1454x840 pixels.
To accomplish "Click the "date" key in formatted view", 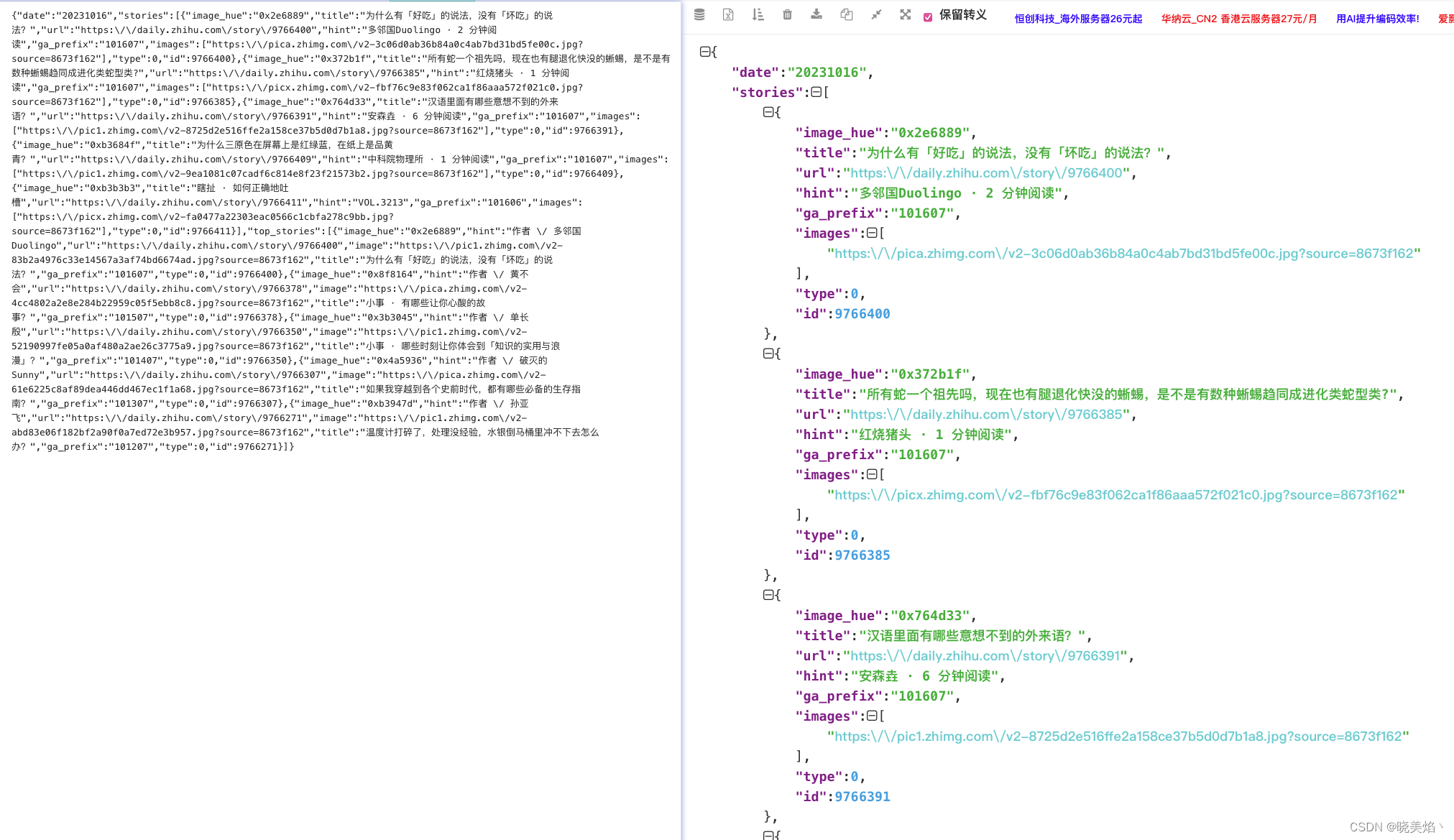I will tap(755, 73).
